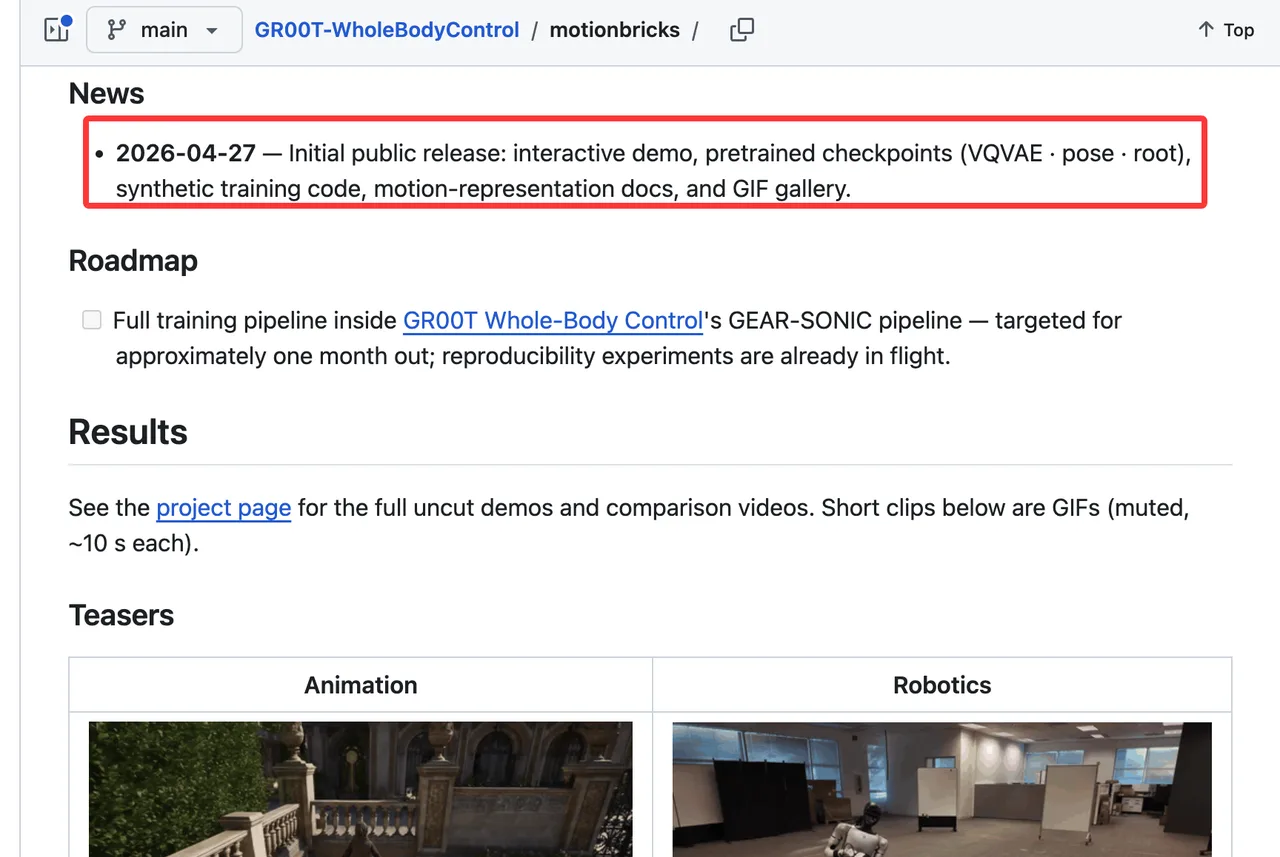Click the Robotics column header
Screen dimensions: 1280x857
pyautogui.click(x=942, y=685)
